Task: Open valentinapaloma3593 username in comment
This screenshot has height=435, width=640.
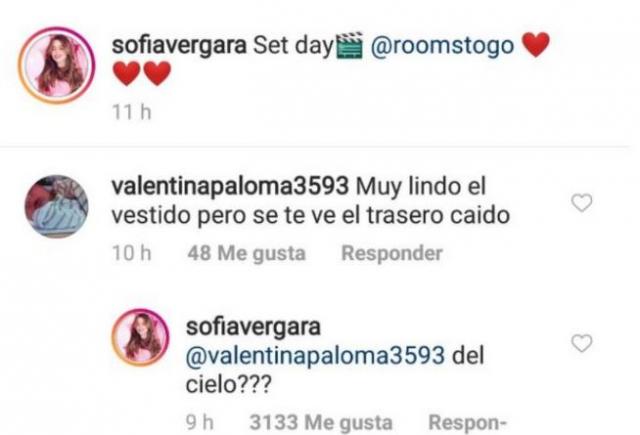Action: pos(230,186)
